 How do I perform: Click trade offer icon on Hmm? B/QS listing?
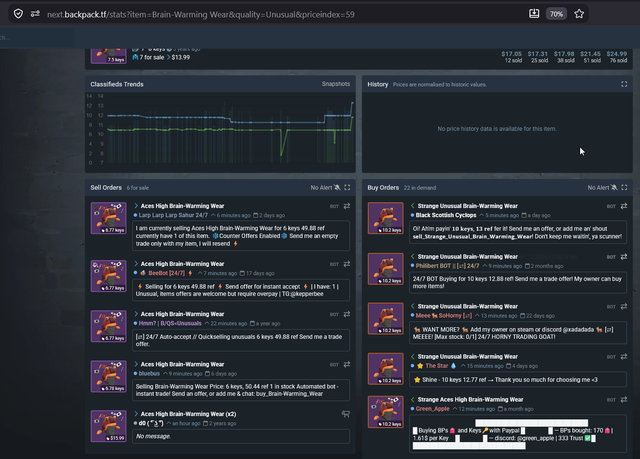coord(347,314)
